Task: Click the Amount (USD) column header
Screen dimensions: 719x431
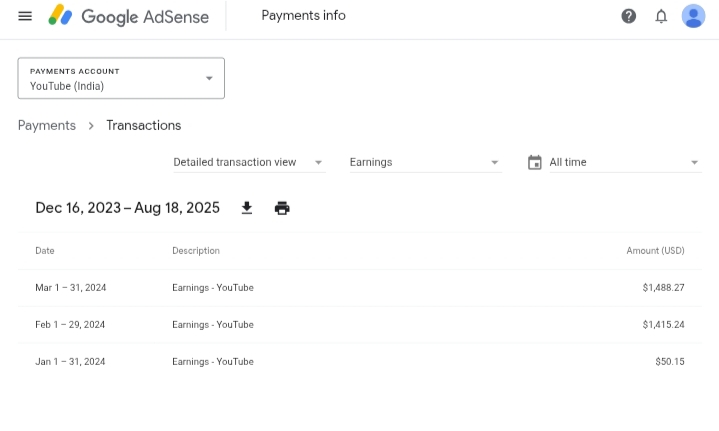Action: tap(655, 251)
